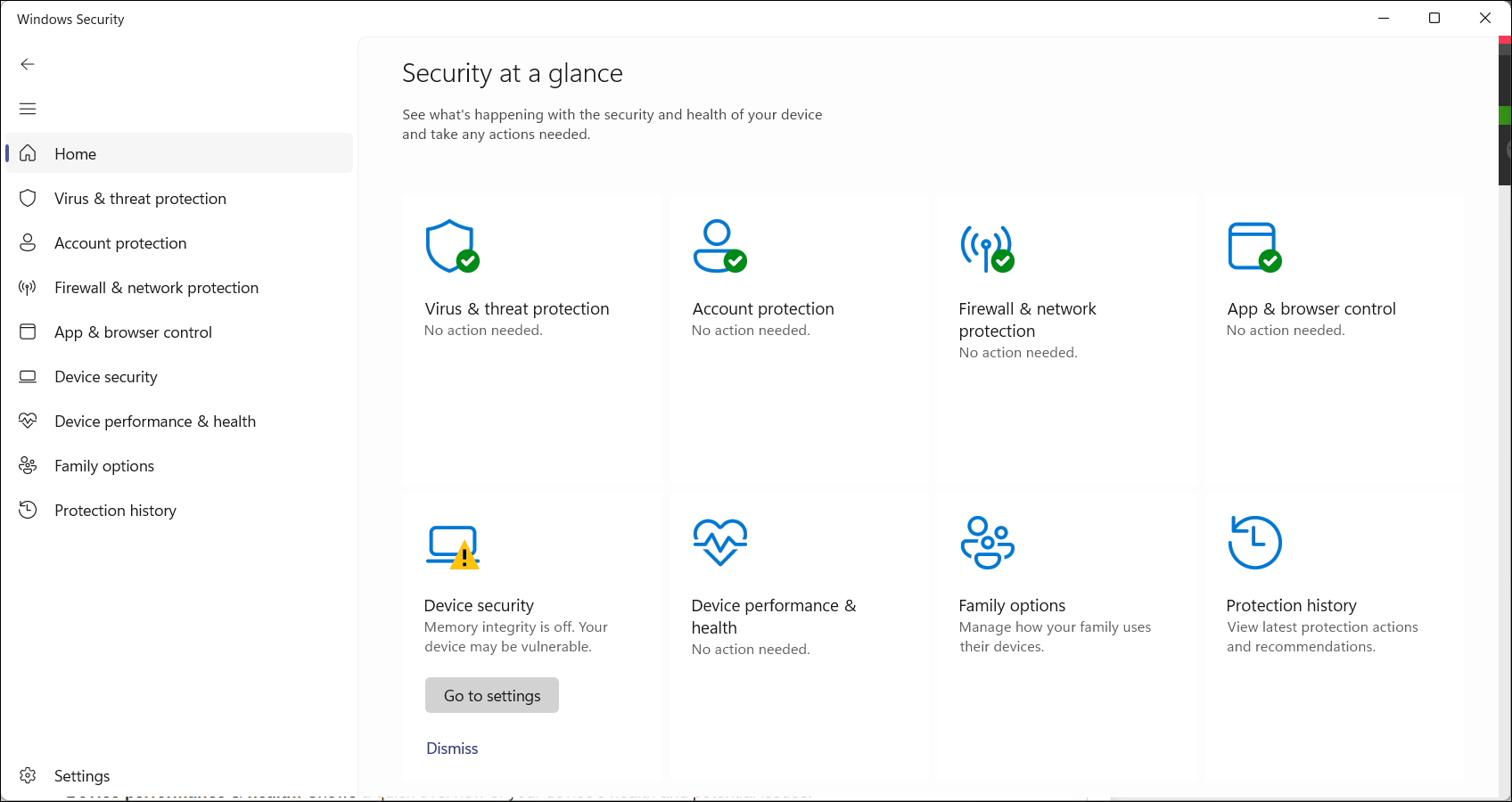Viewport: 1512px width, 802px height.
Task: Open Protection history from the sidebar
Action: [x=115, y=511]
